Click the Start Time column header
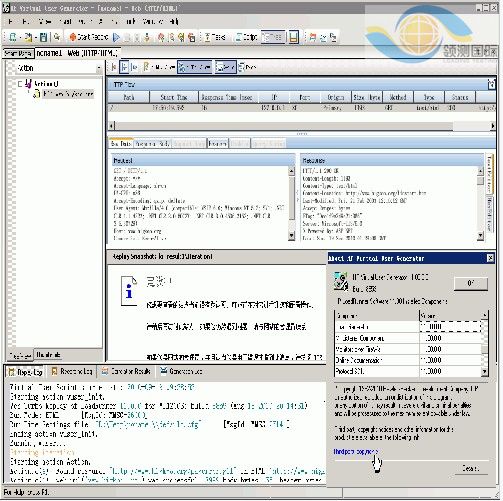The height and width of the screenshot is (501, 503). [174, 97]
